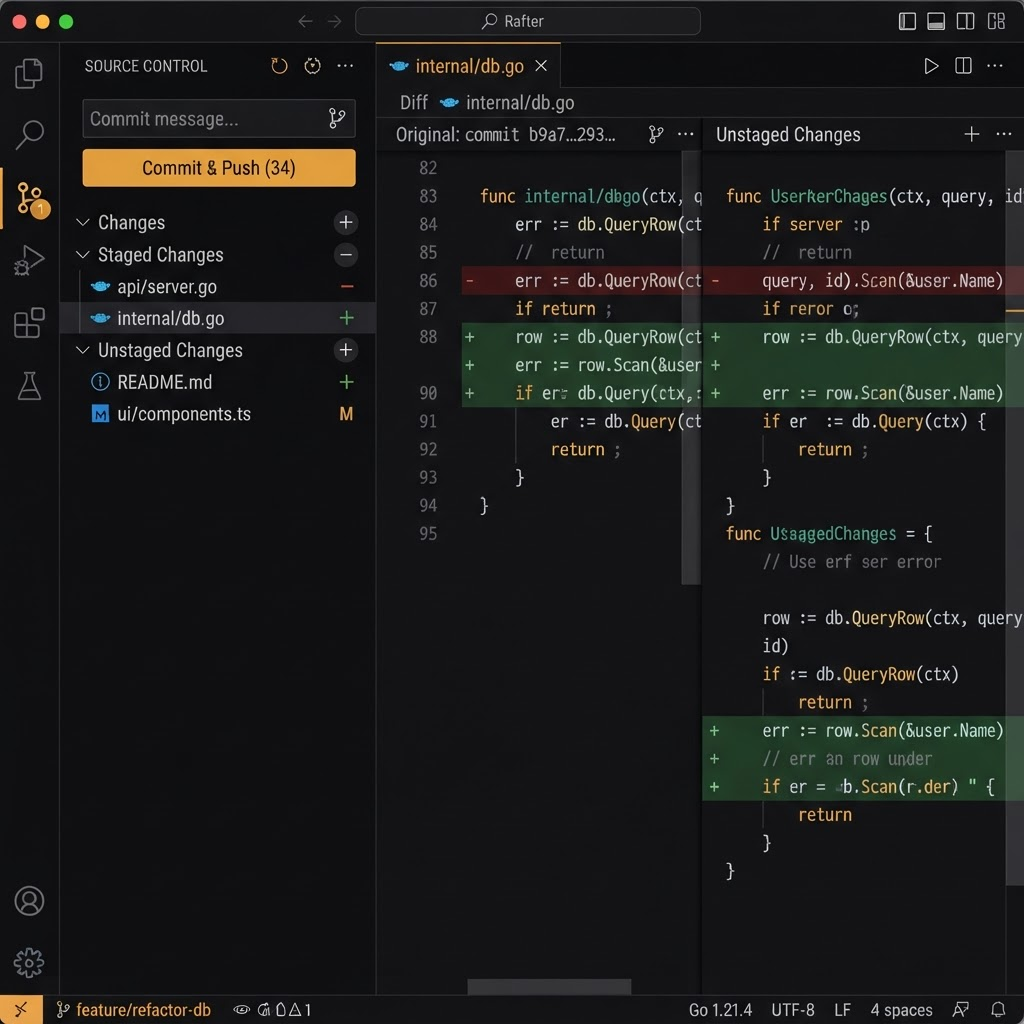Screen dimensions: 1024x1024
Task: Stage README.md with its plus icon
Action: pos(347,382)
